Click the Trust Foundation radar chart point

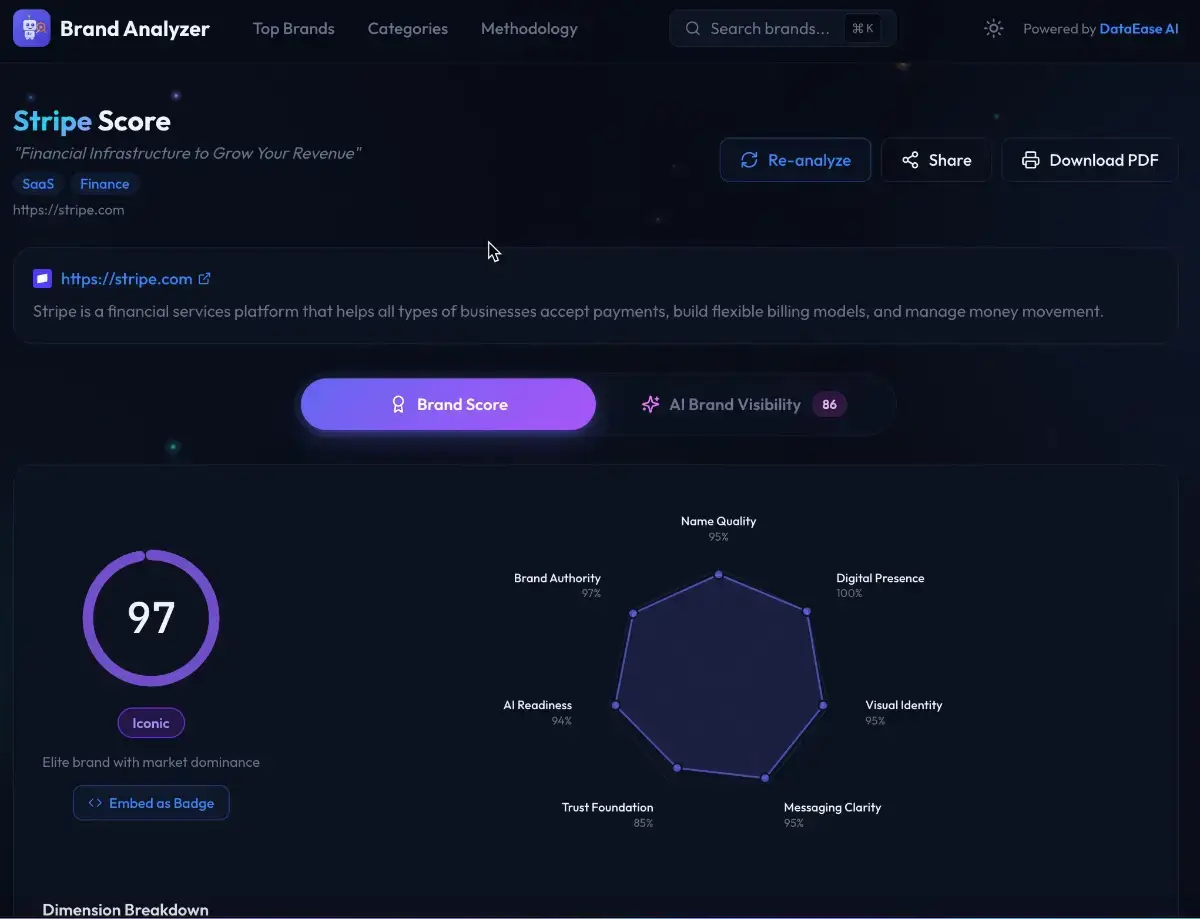tap(677, 768)
